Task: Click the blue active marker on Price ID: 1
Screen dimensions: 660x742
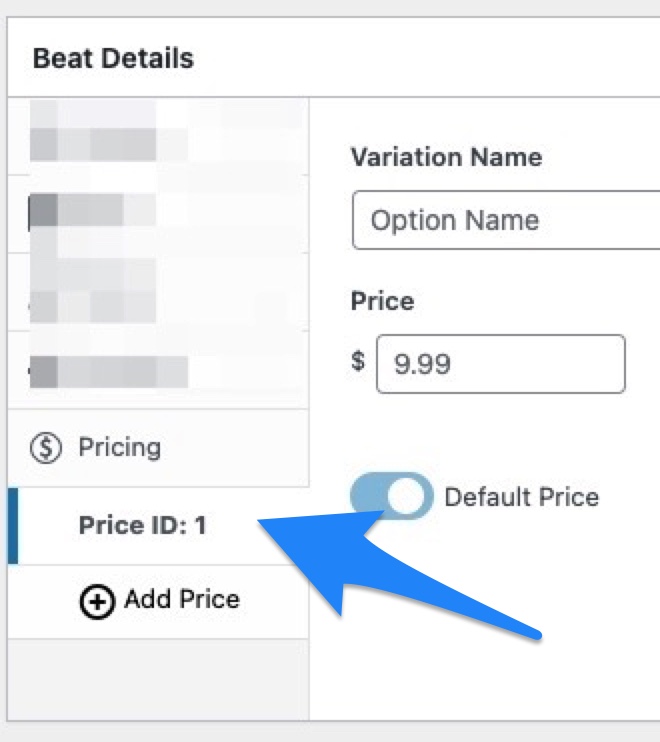Action: [13, 526]
